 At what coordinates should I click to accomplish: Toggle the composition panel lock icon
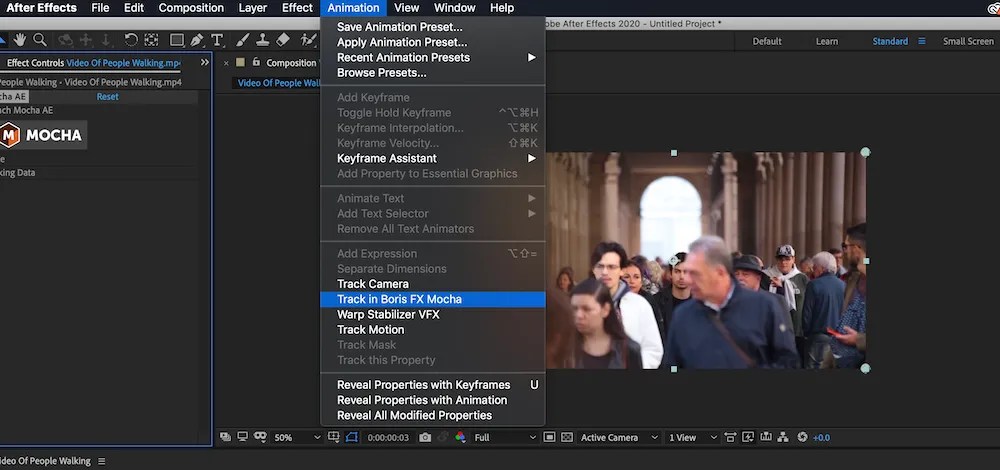click(256, 62)
